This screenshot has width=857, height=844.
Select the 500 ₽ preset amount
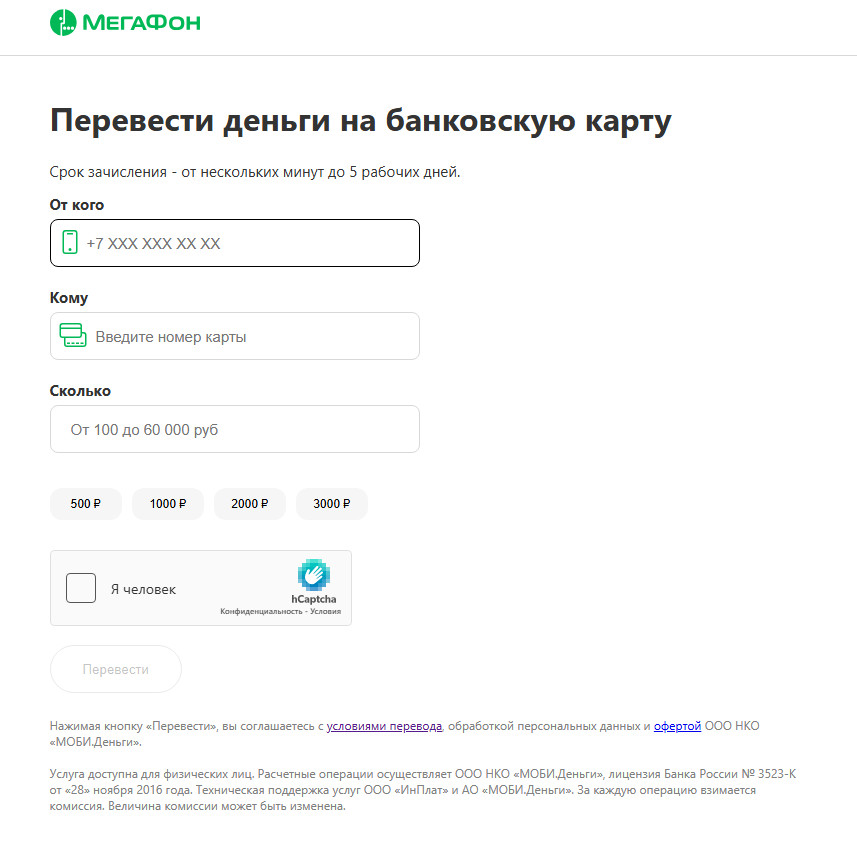[86, 504]
